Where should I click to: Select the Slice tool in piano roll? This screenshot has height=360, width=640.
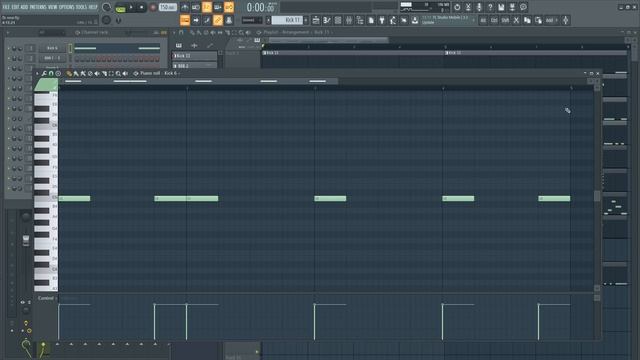tap(104, 73)
